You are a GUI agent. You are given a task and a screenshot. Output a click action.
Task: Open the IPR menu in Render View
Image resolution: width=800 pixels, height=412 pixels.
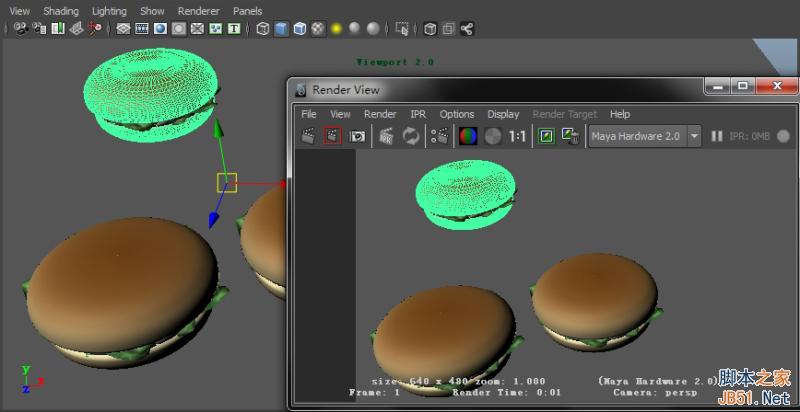[418, 114]
